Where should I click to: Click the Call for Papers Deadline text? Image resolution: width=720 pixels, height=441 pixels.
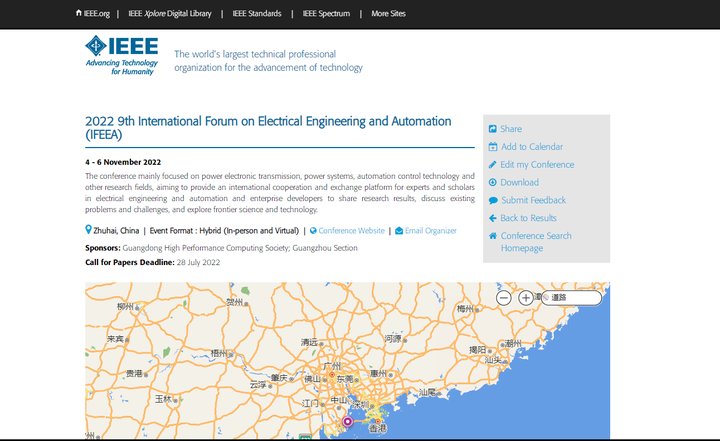tap(152, 262)
